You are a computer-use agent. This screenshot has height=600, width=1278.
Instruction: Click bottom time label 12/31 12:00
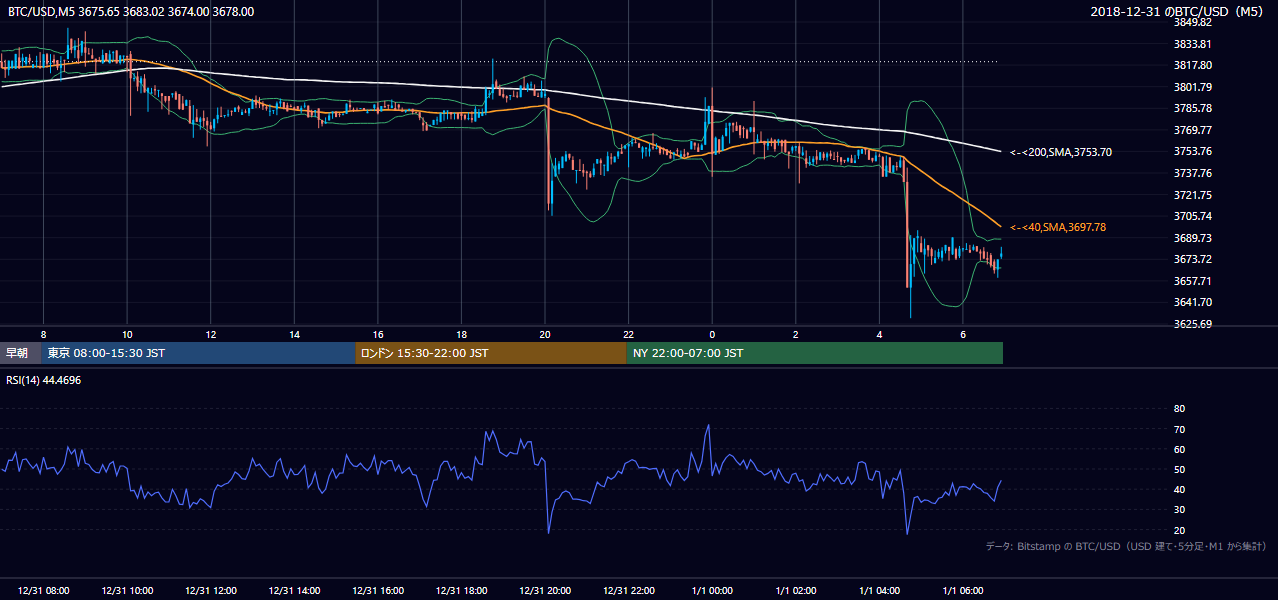(x=211, y=591)
